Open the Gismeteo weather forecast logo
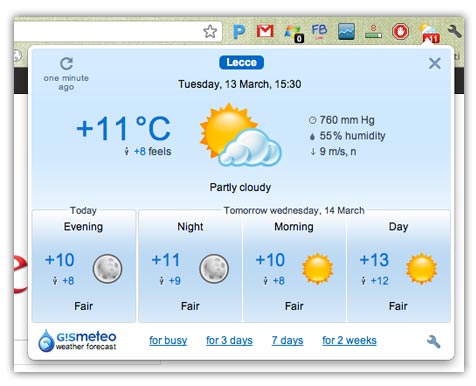The image size is (476, 386). click(77, 340)
